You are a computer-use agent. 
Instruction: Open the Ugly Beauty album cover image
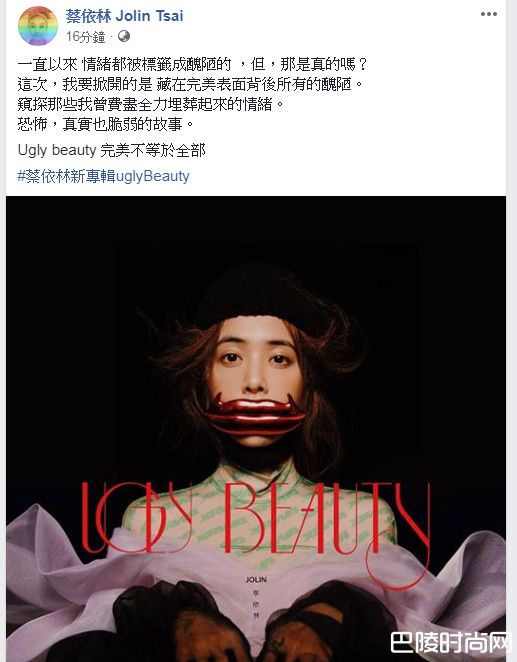[x=256, y=429]
